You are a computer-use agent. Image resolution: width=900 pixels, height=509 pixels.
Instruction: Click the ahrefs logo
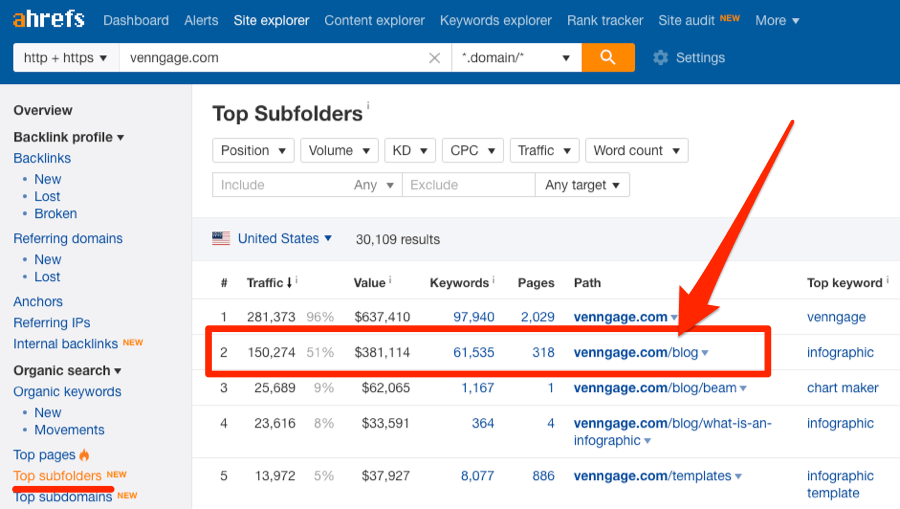pos(49,19)
